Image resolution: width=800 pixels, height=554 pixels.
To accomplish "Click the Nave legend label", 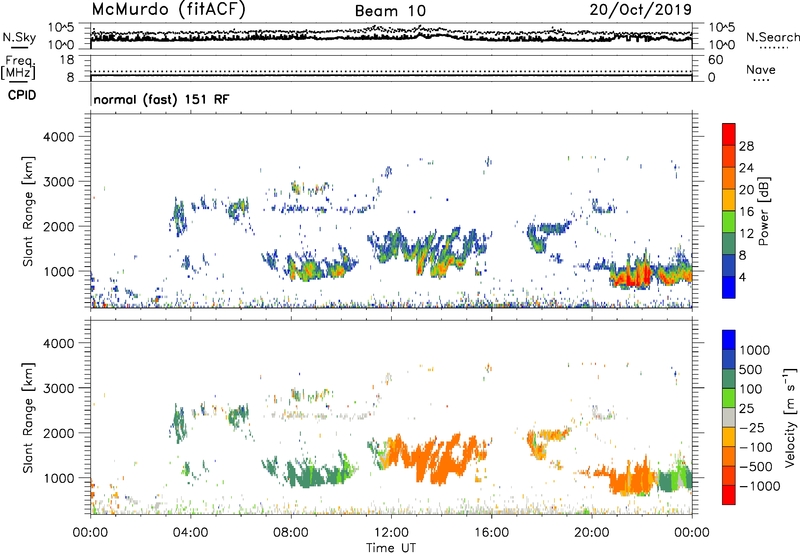I will (x=761, y=69).
